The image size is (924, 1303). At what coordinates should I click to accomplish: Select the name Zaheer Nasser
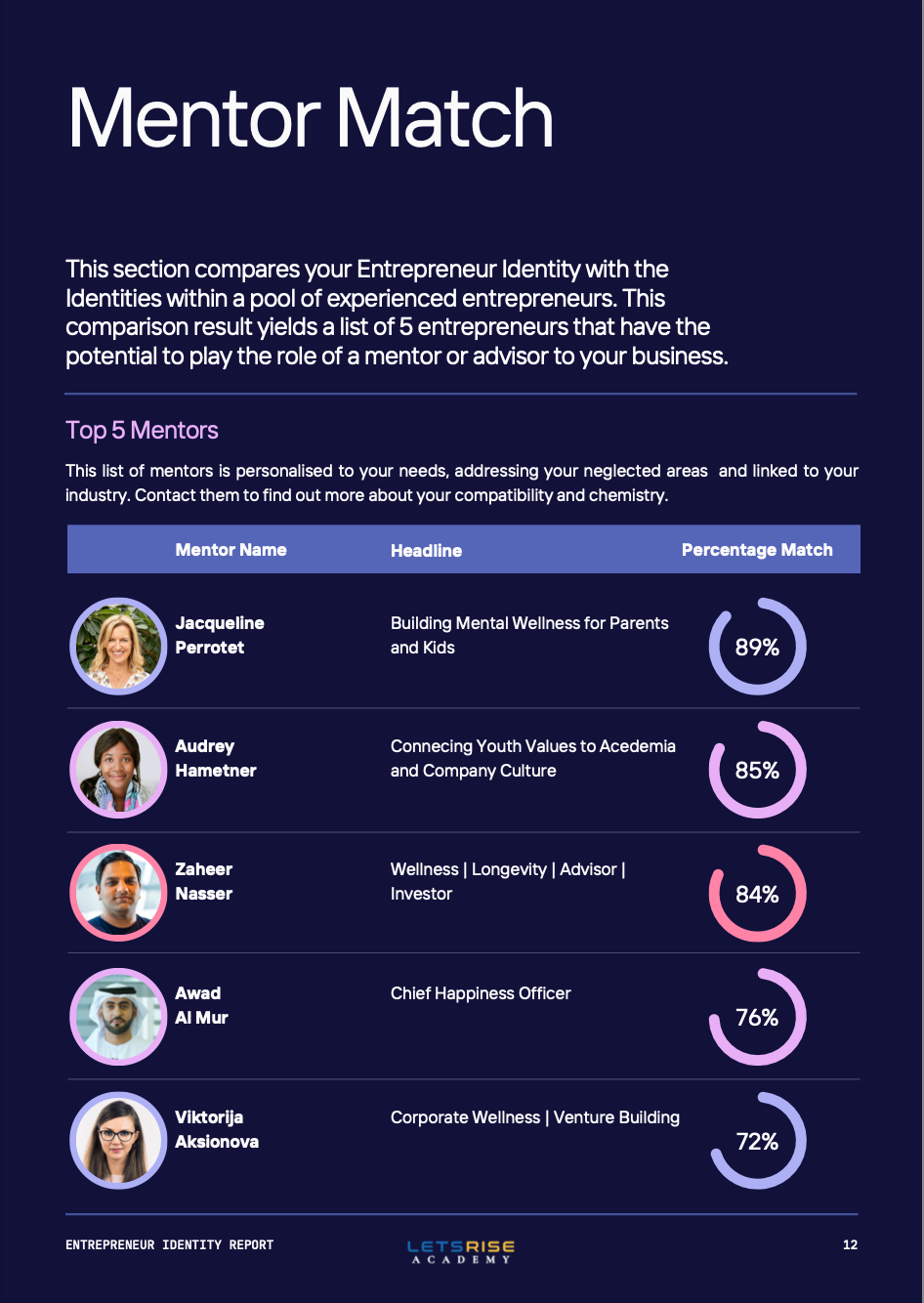(x=204, y=881)
